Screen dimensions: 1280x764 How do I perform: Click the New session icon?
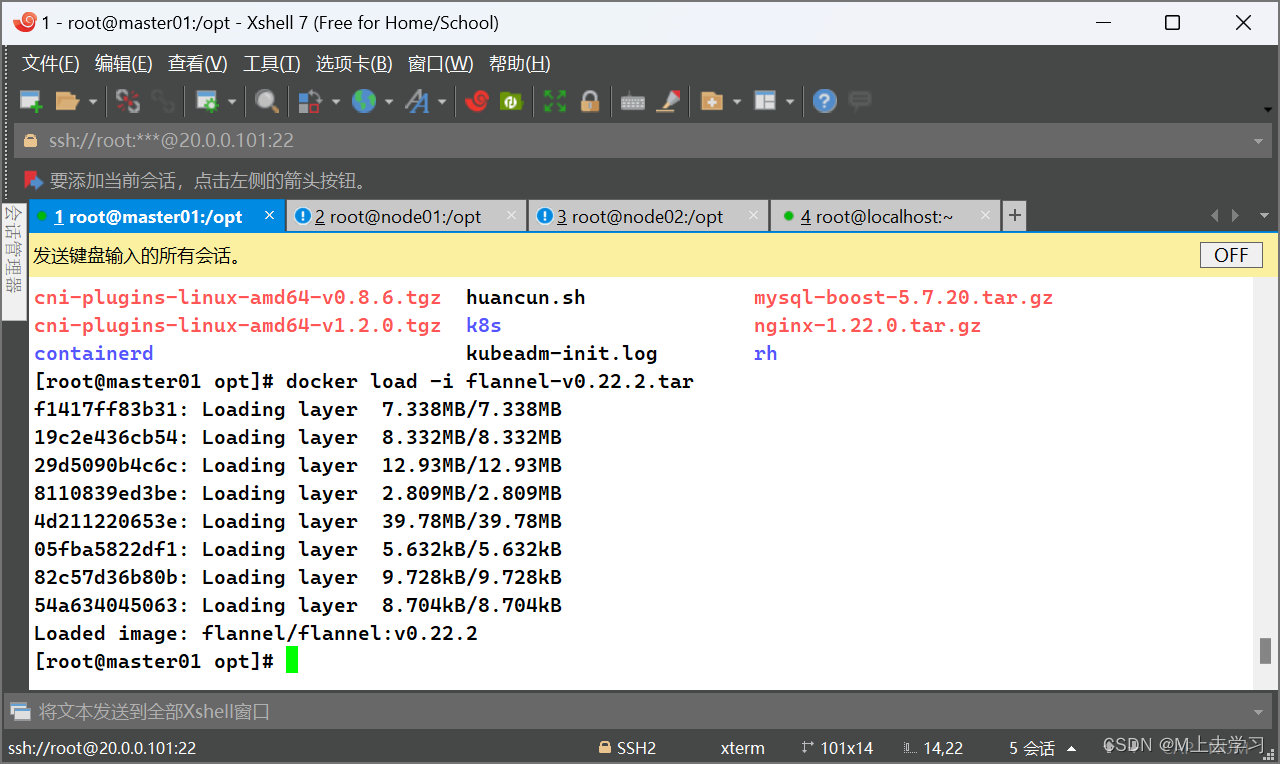31,101
